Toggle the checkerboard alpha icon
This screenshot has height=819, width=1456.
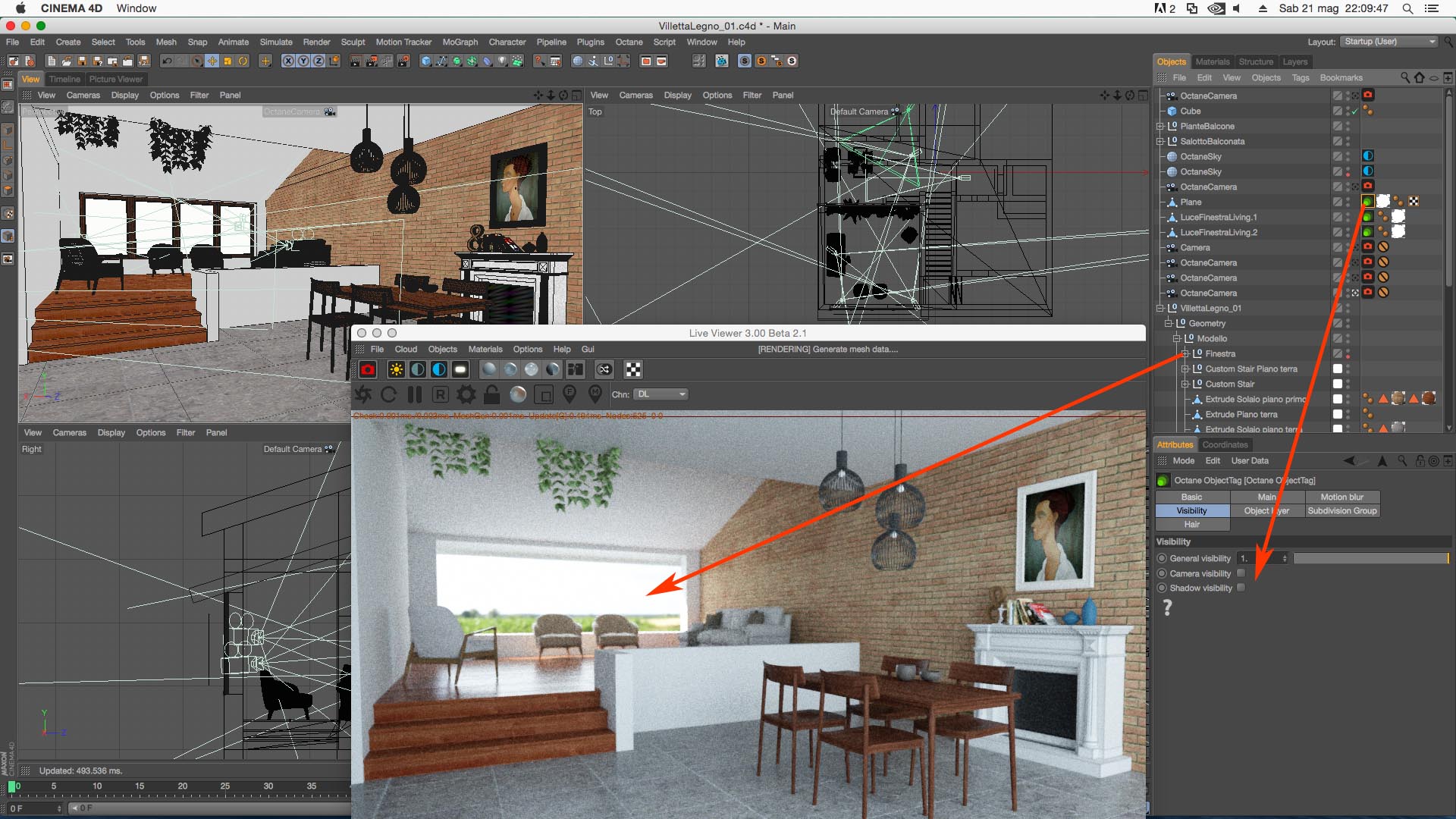(x=633, y=370)
